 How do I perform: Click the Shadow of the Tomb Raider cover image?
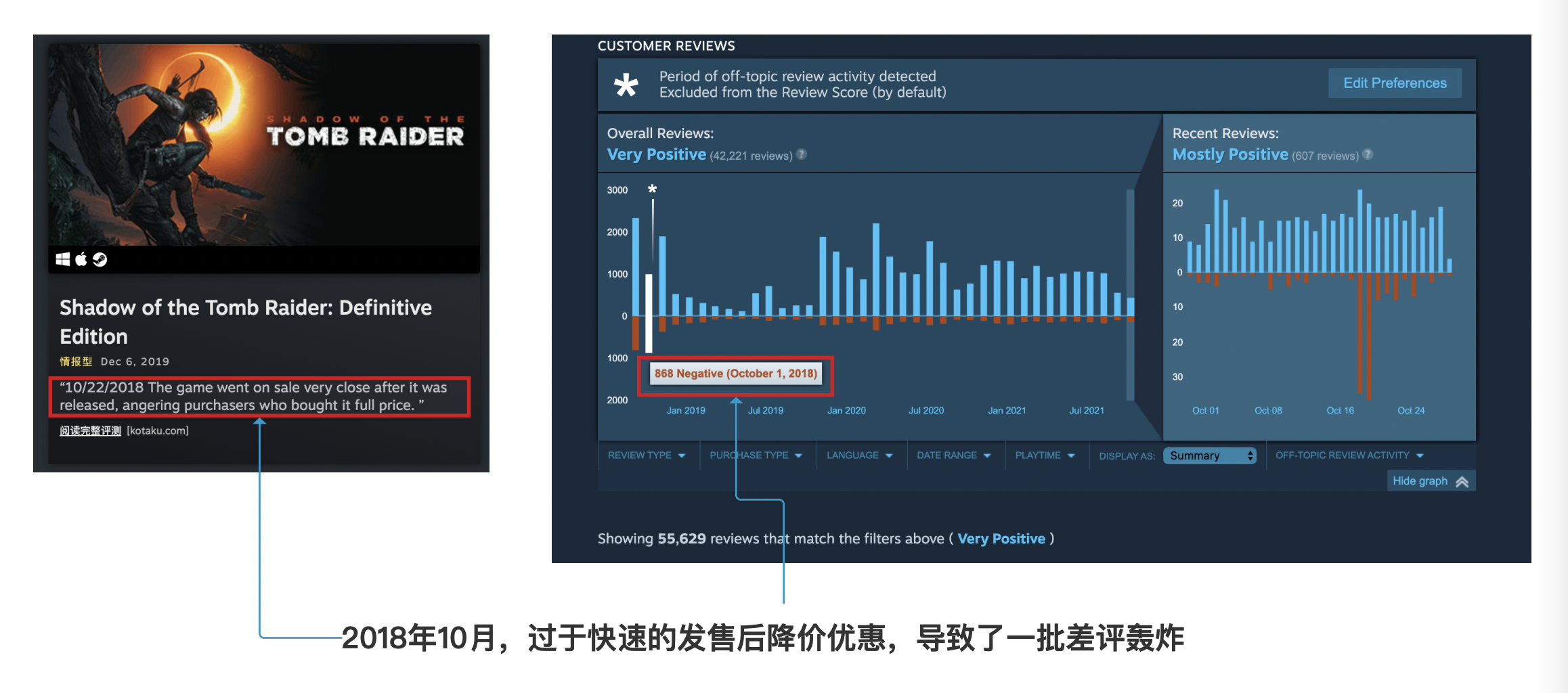[264, 145]
